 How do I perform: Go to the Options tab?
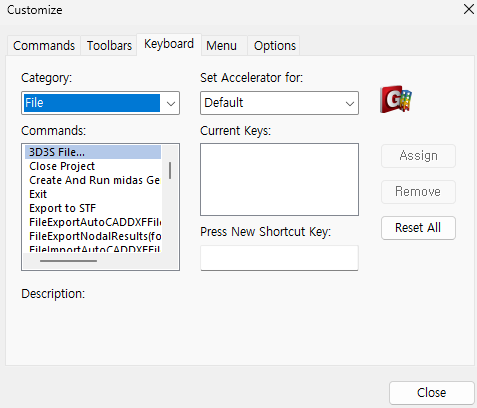(x=274, y=46)
